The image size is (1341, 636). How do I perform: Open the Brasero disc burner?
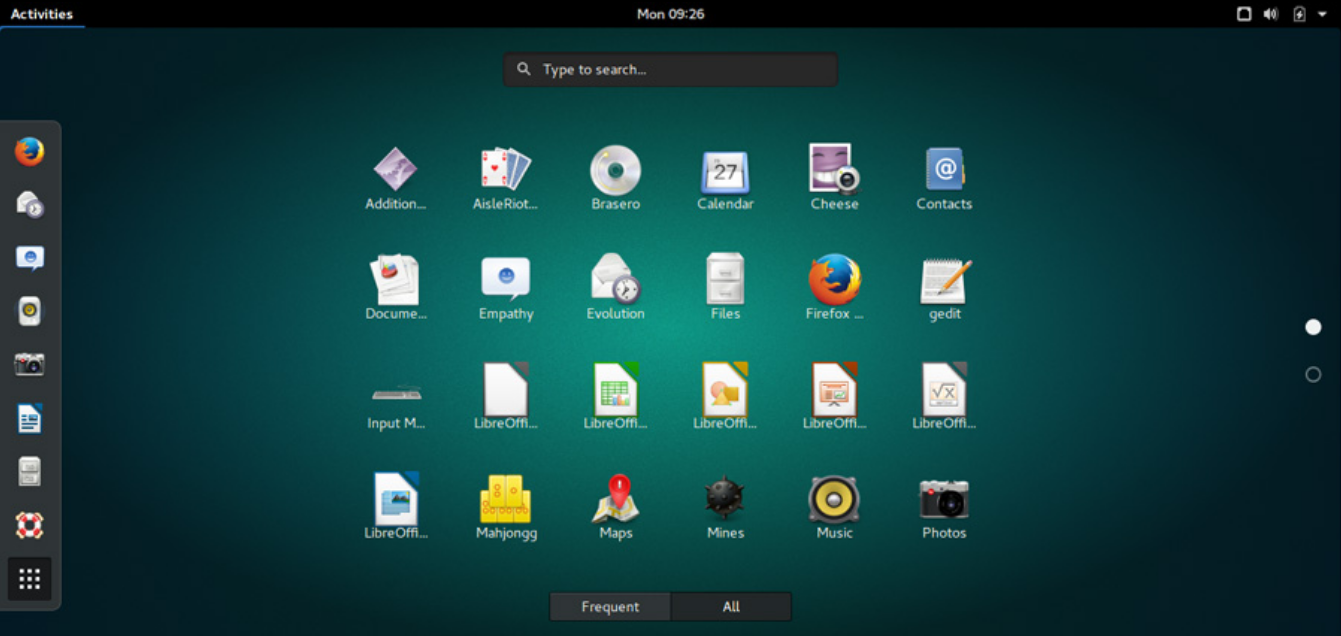615,170
